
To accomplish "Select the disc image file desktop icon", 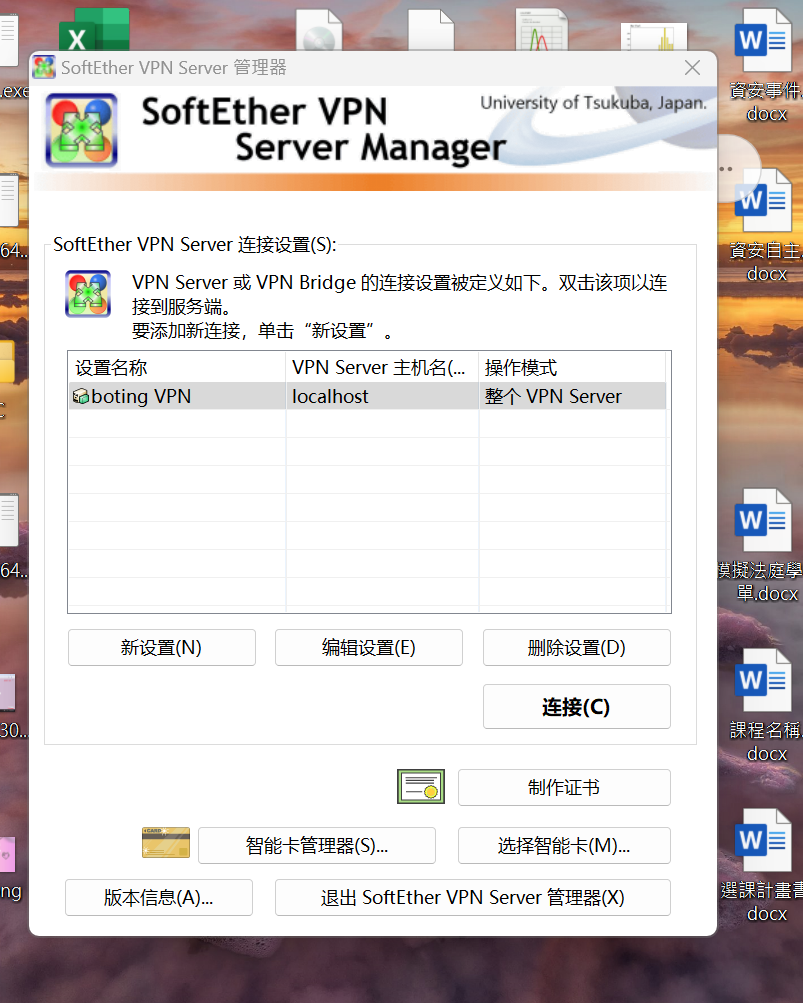I will [319, 30].
